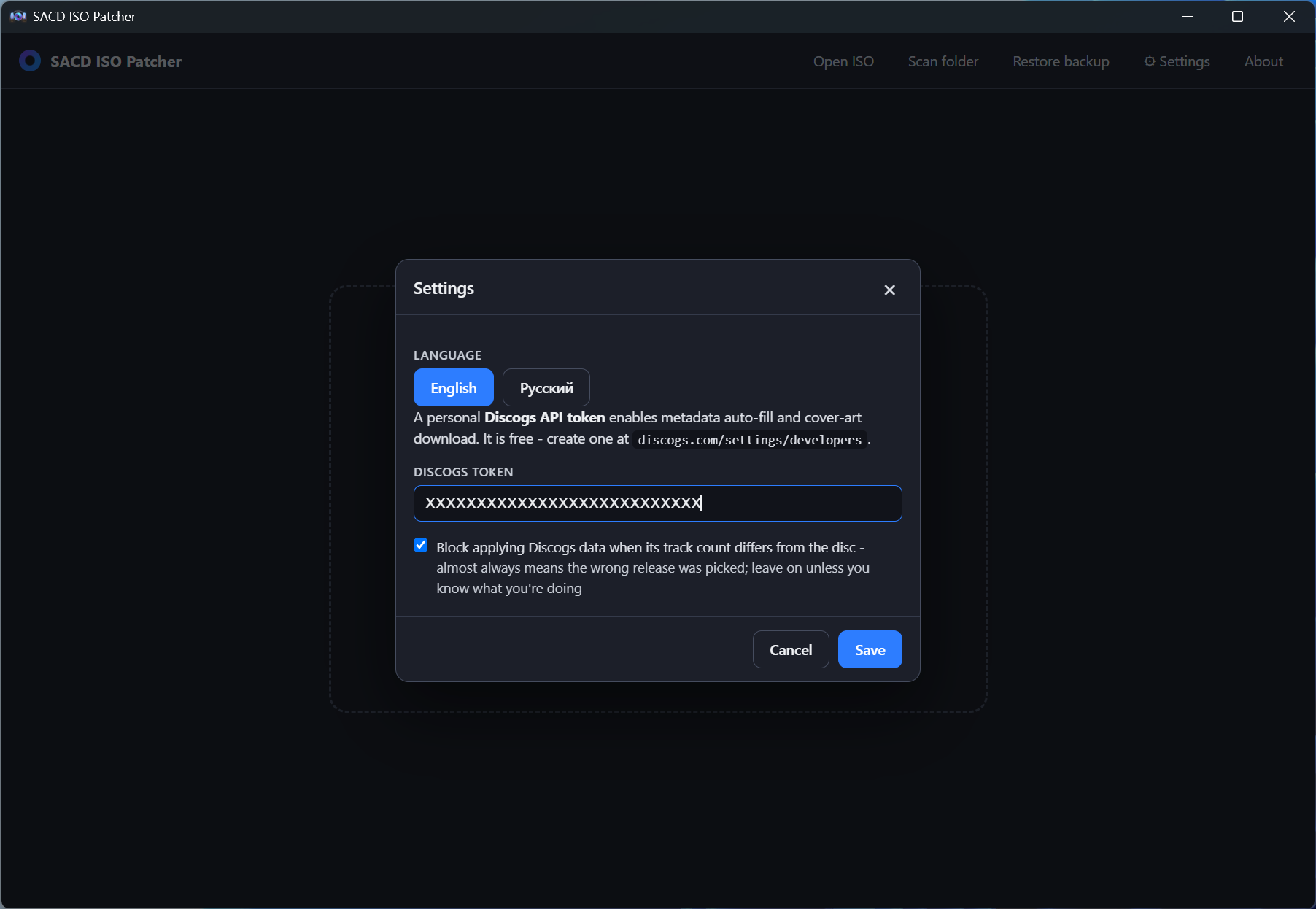Uncheck the Block applying Discogs data checkbox

pos(421,545)
